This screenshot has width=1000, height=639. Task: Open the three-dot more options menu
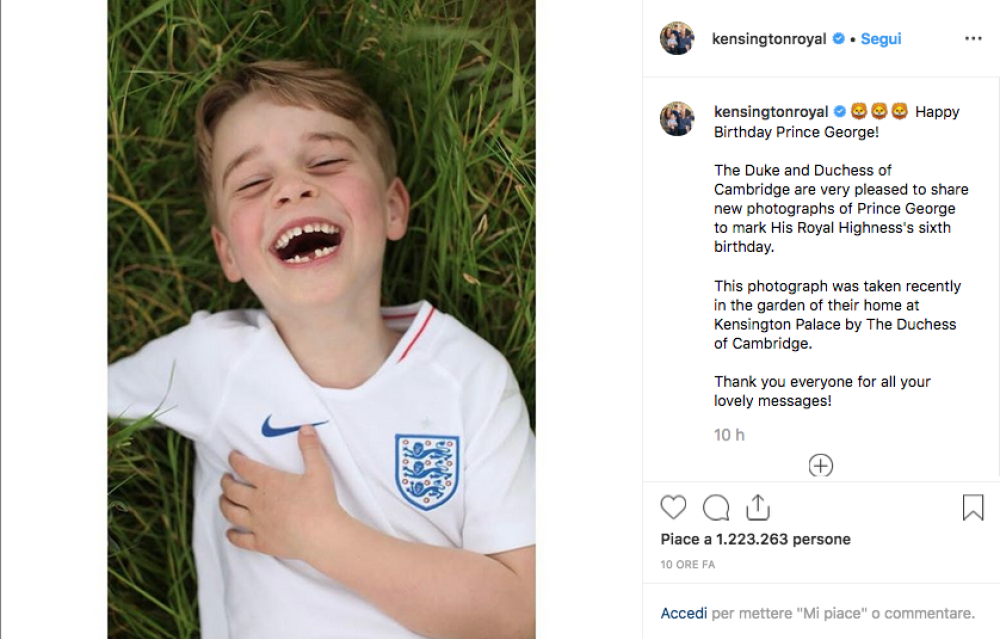pyautogui.click(x=973, y=39)
